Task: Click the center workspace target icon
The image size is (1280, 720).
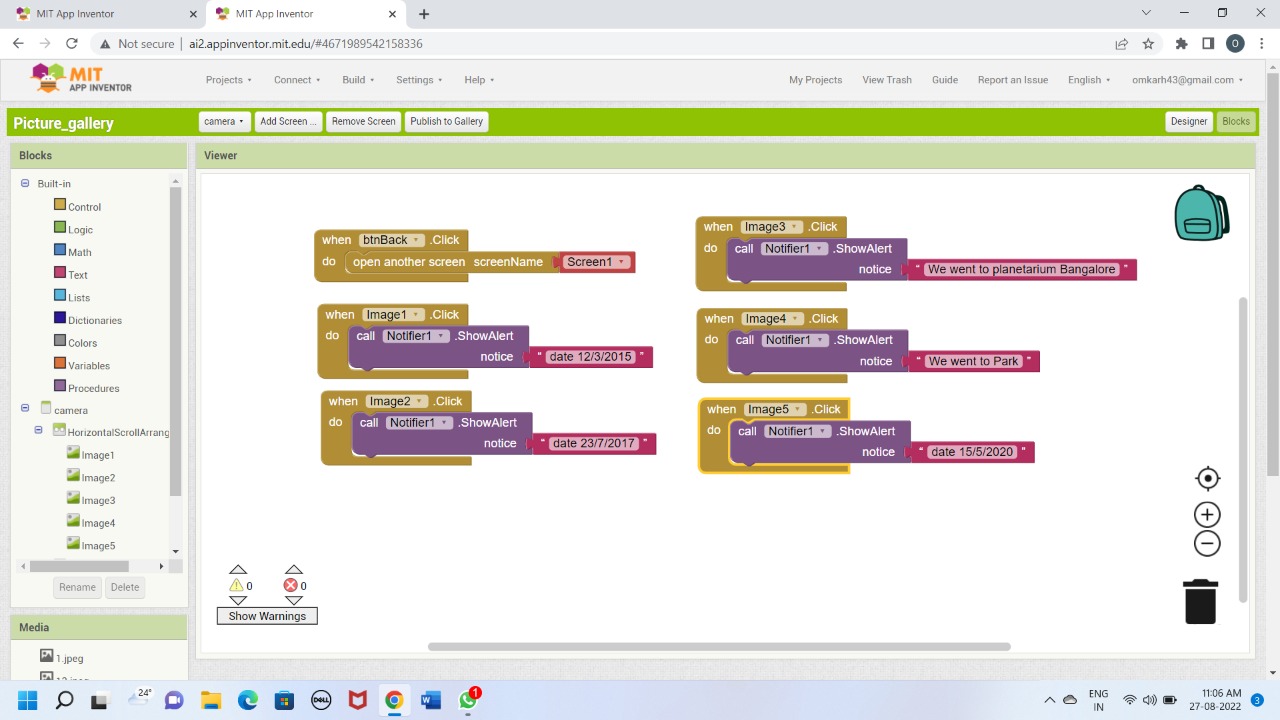Action: click(x=1207, y=478)
